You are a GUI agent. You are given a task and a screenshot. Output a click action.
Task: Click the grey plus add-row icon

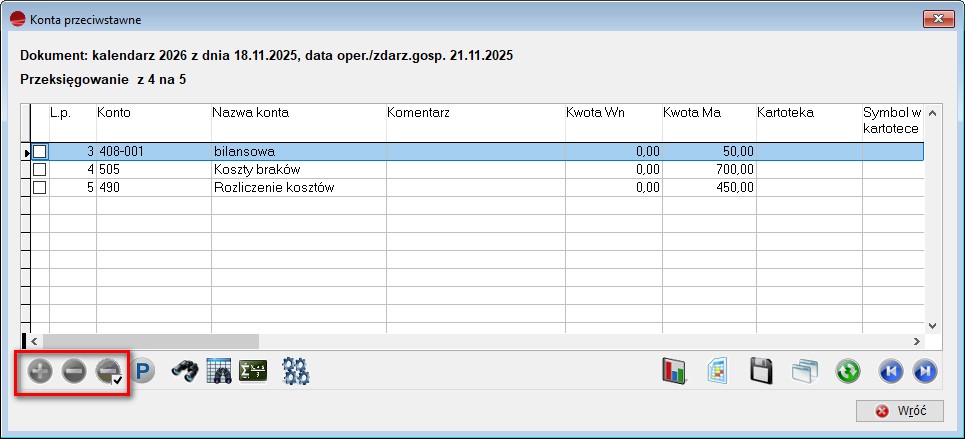click(39, 372)
